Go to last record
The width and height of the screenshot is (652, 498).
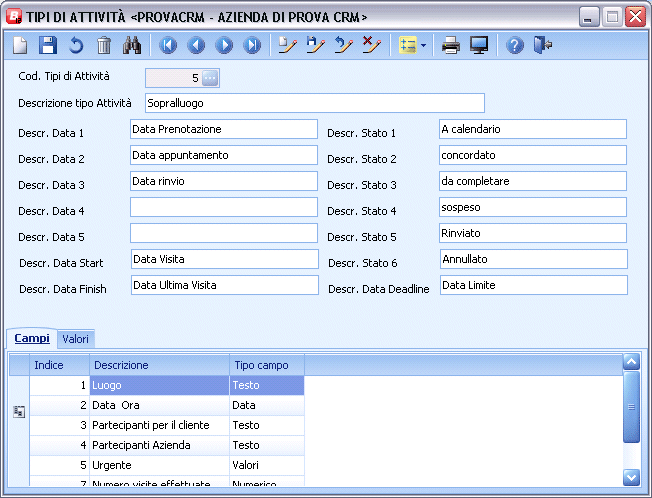click(252, 45)
